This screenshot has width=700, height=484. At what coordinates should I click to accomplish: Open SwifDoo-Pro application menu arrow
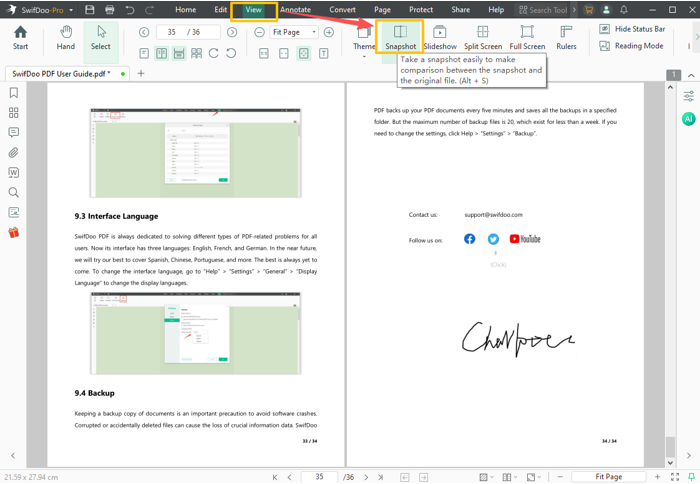pos(71,10)
